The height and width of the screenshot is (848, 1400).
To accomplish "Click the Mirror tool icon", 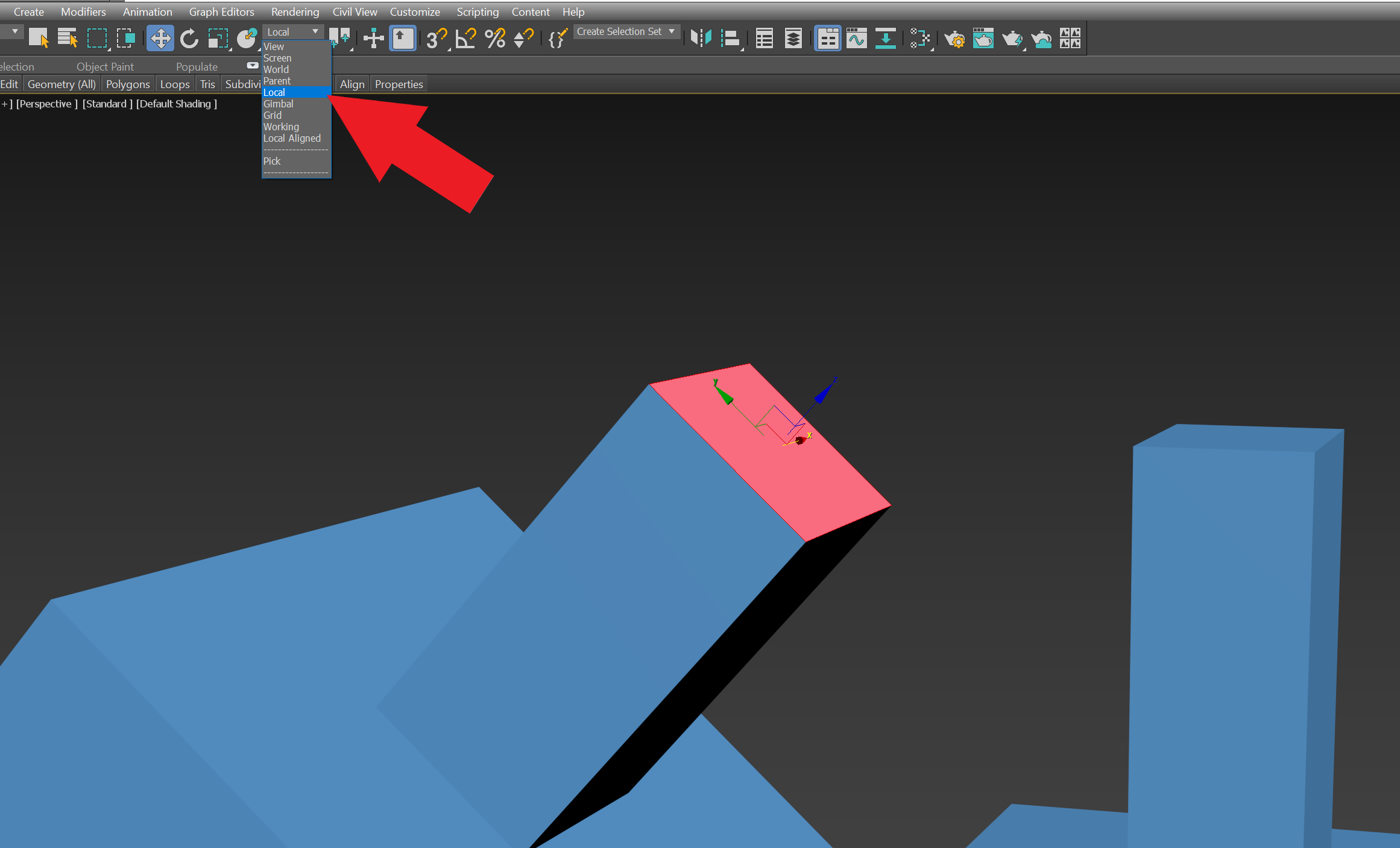I will 701,39.
